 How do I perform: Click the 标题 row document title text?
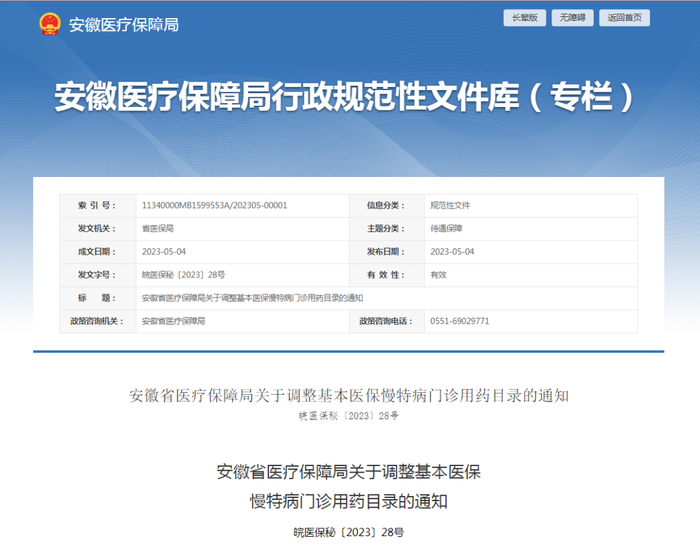[x=252, y=298]
